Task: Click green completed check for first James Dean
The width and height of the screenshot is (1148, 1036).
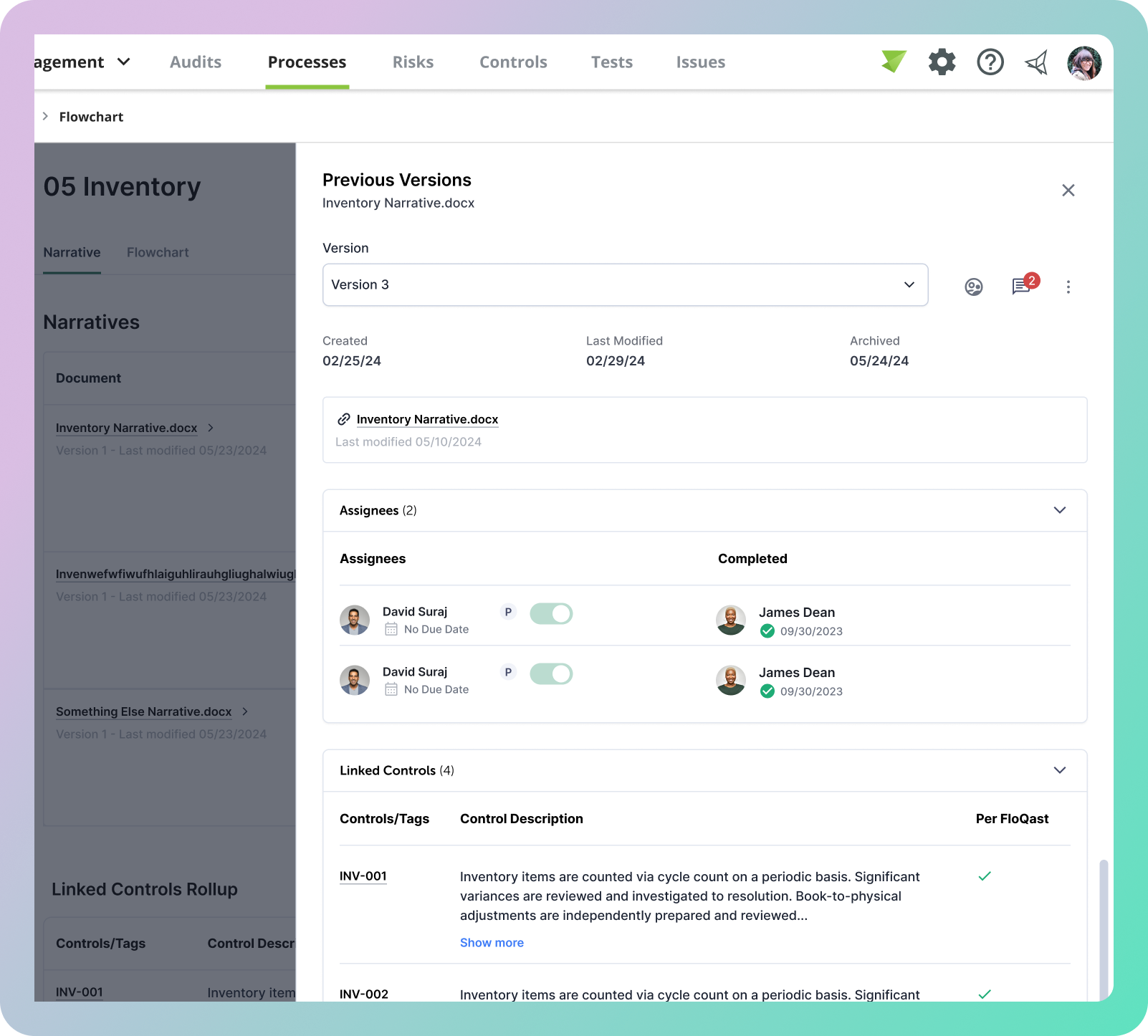Action: click(x=767, y=631)
